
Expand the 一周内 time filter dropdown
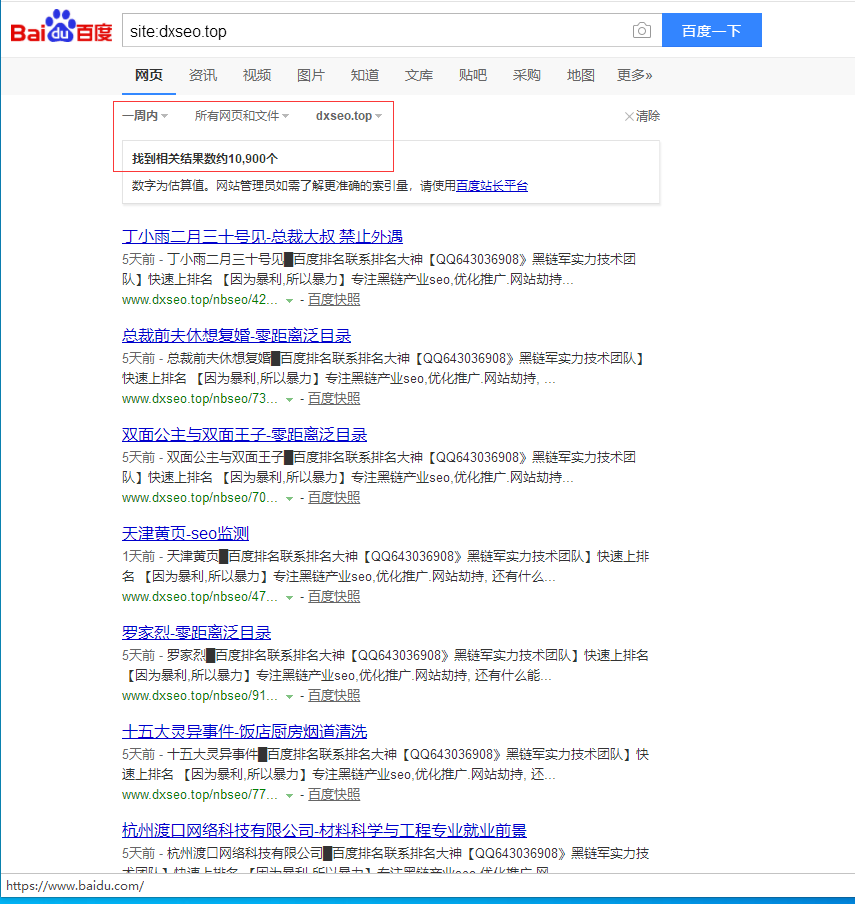coord(145,116)
